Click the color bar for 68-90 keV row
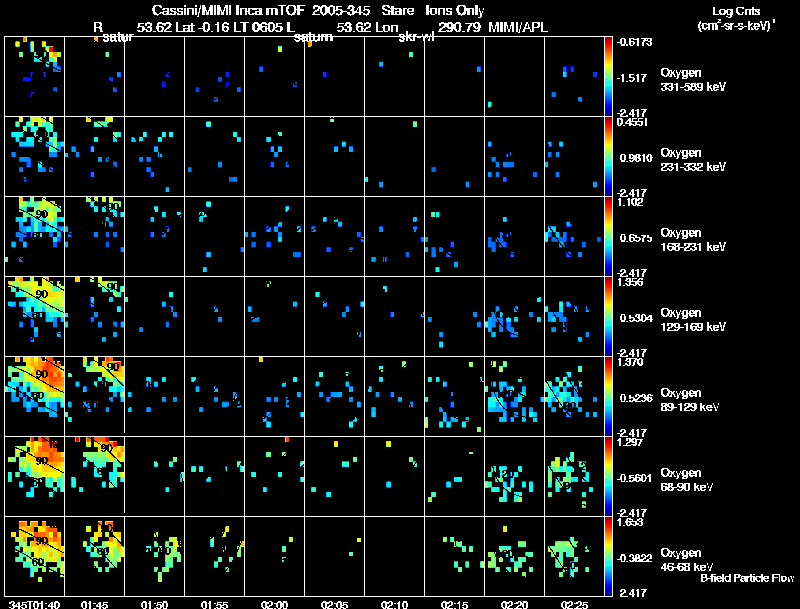 pyautogui.click(x=608, y=476)
